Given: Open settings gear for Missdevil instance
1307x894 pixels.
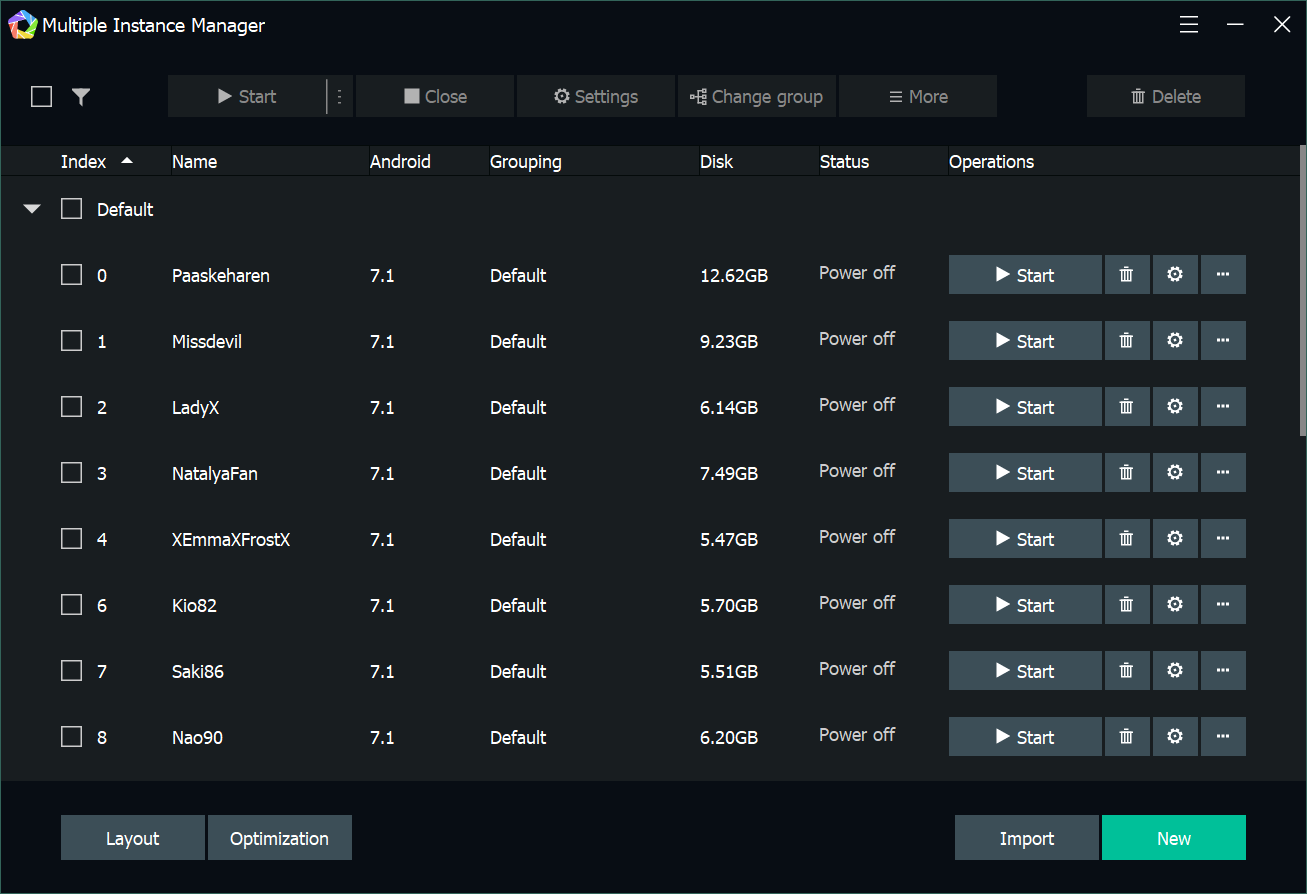Looking at the screenshot, I should 1175,341.
